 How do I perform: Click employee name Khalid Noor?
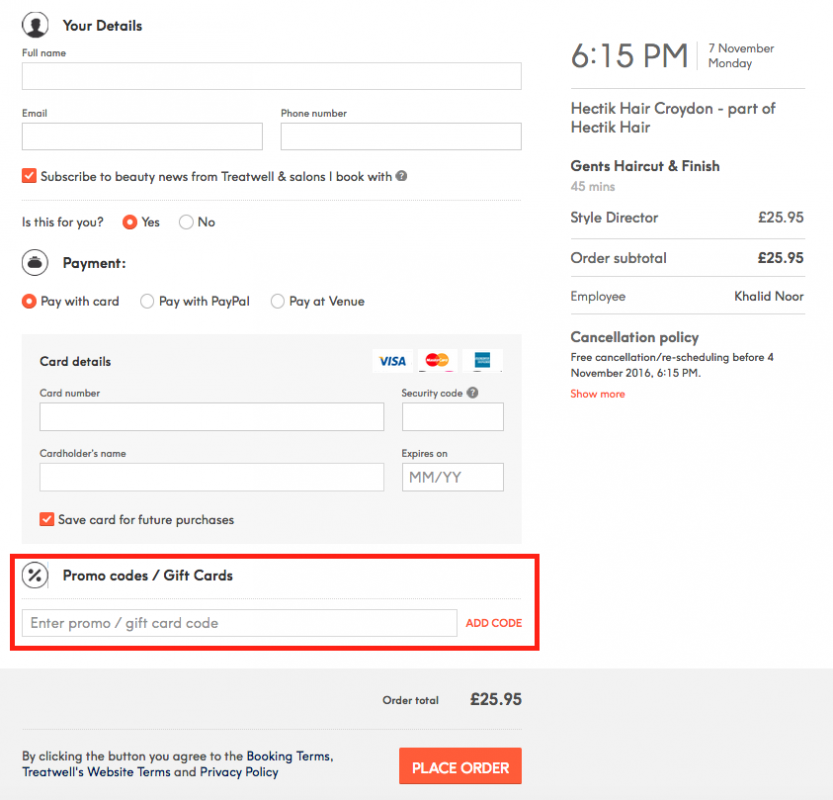[769, 296]
